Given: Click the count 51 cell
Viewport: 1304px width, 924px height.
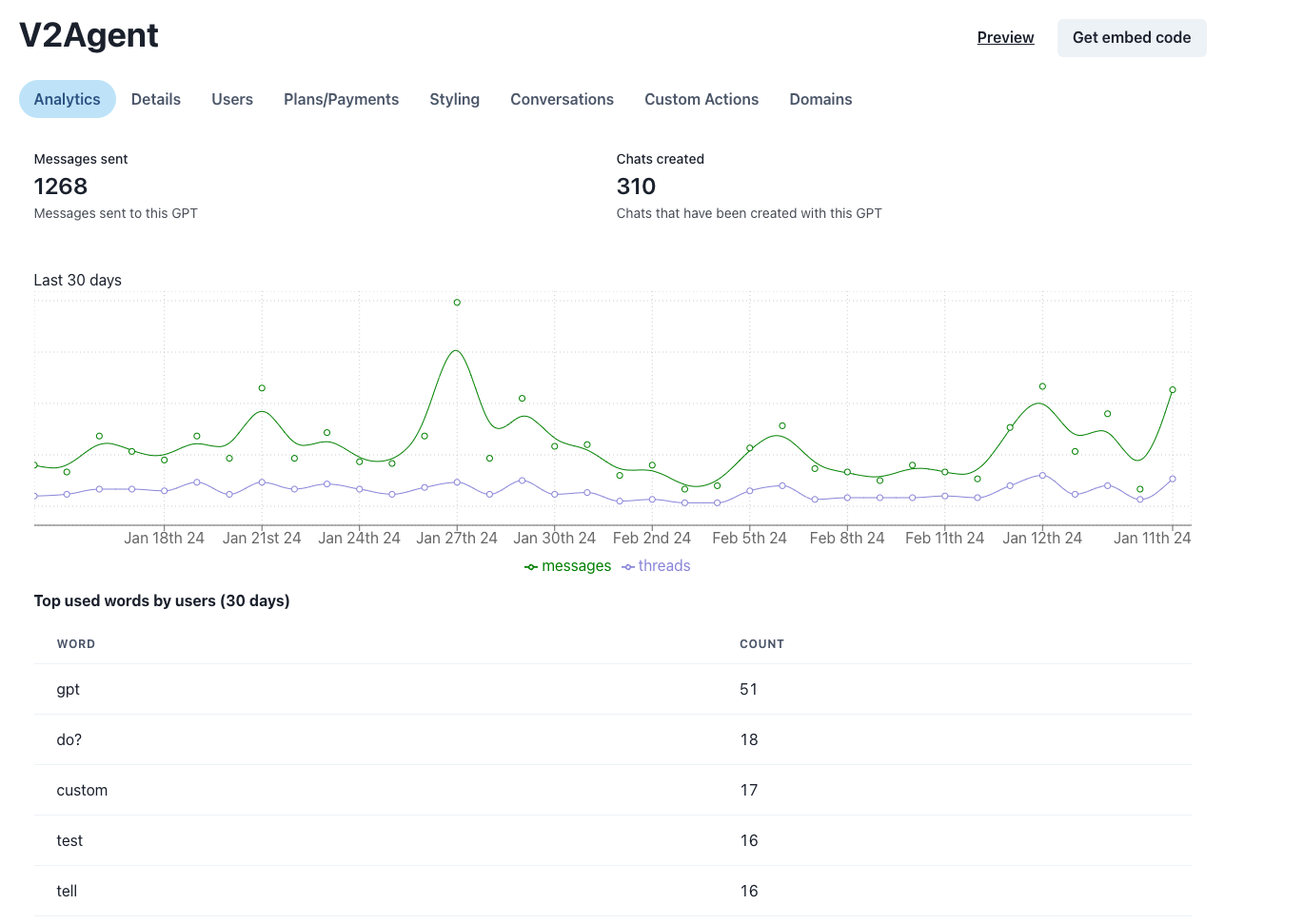Looking at the screenshot, I should (749, 689).
